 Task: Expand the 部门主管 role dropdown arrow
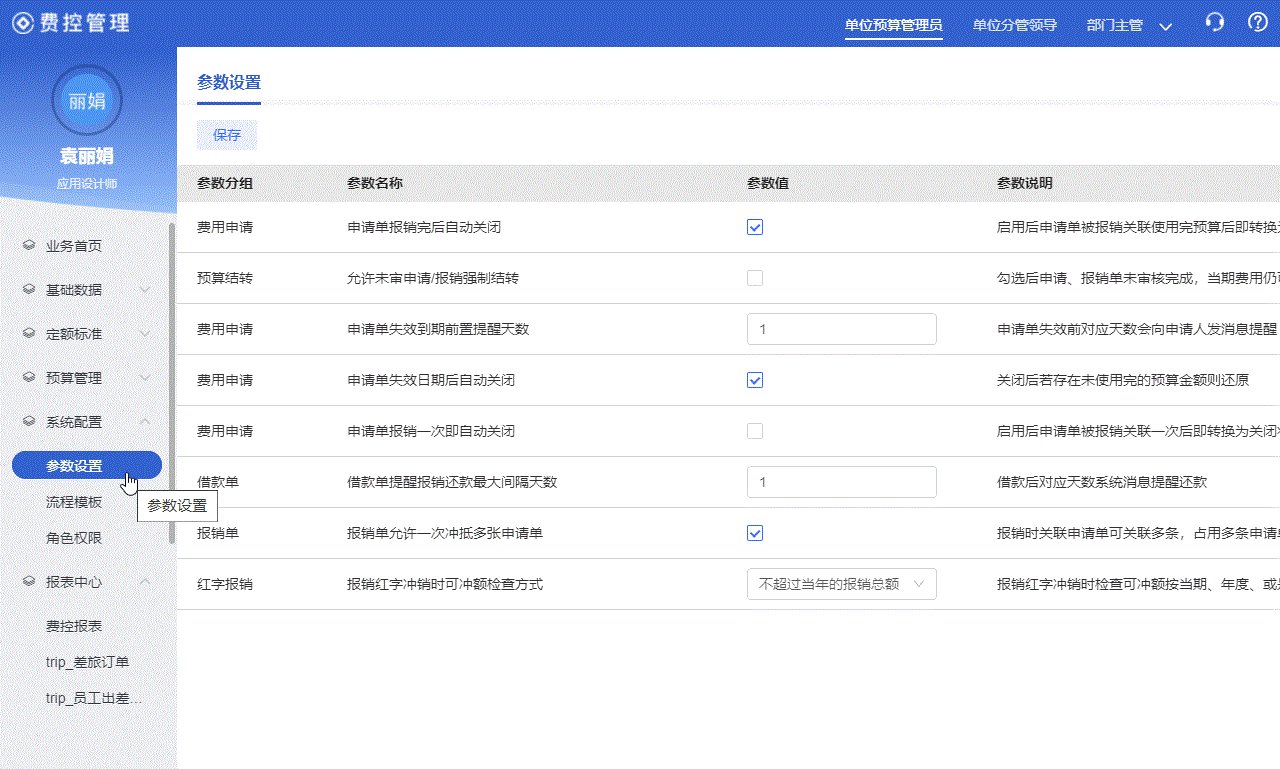[x=1165, y=26]
